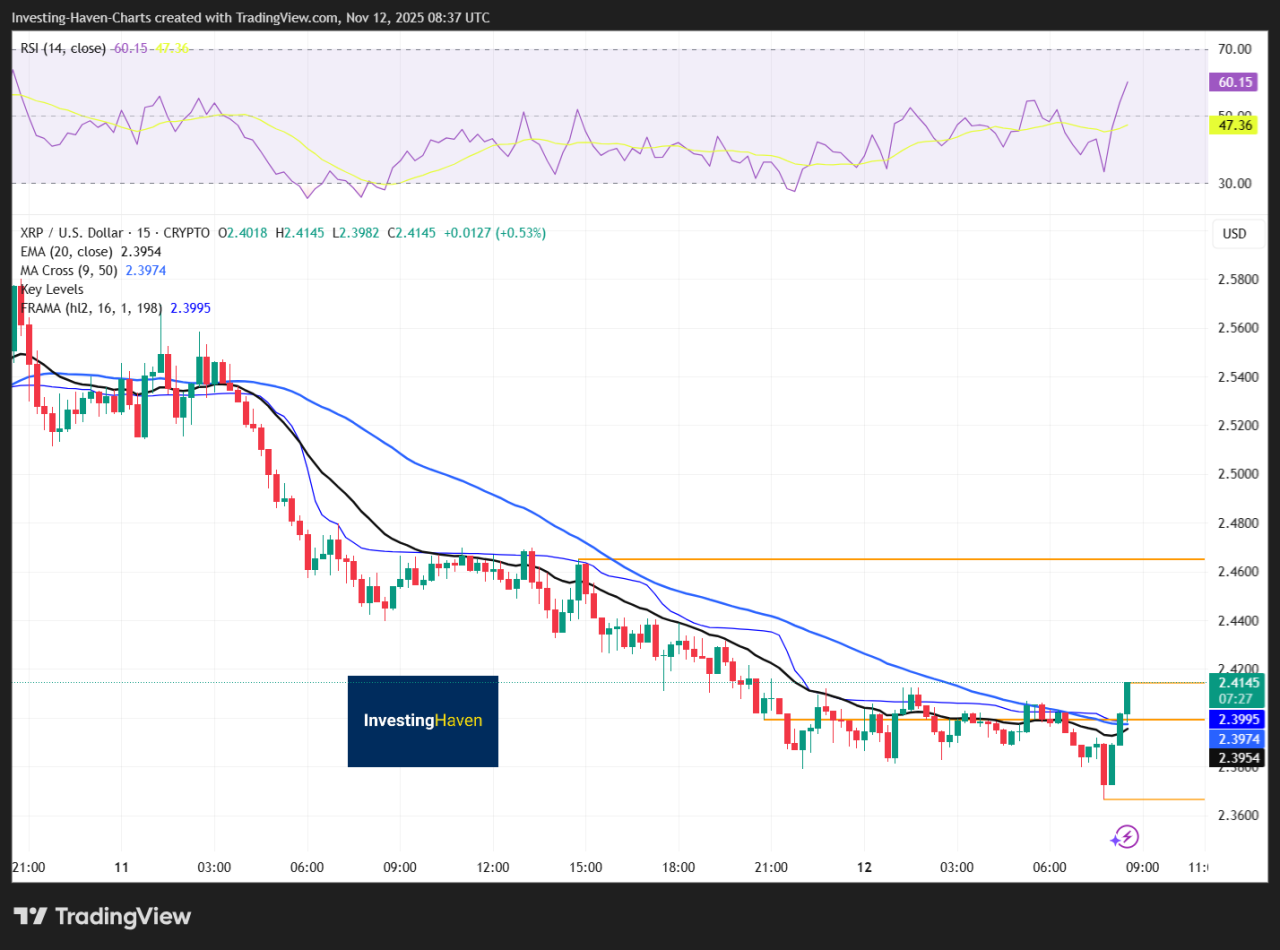Viewport: 1280px width, 950px height.
Task: Click the 12:00 label on time axis
Action: point(493,867)
